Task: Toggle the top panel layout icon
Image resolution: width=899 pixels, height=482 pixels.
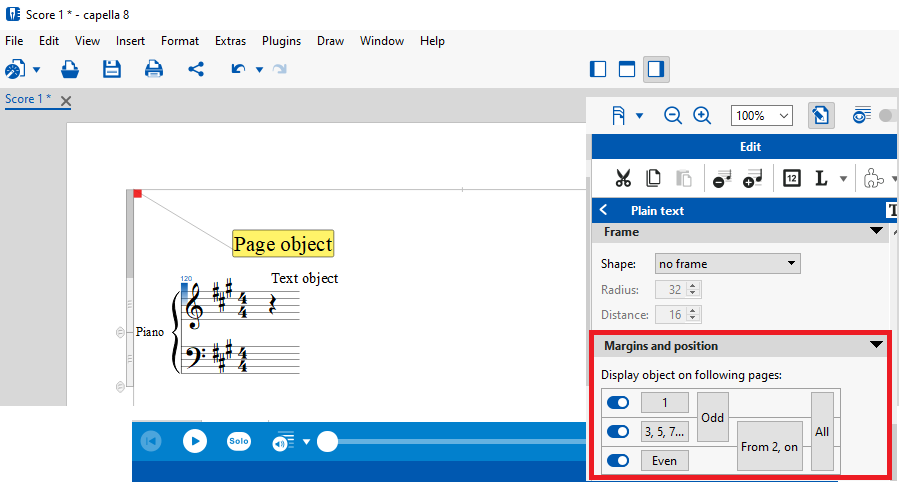Action: point(627,69)
